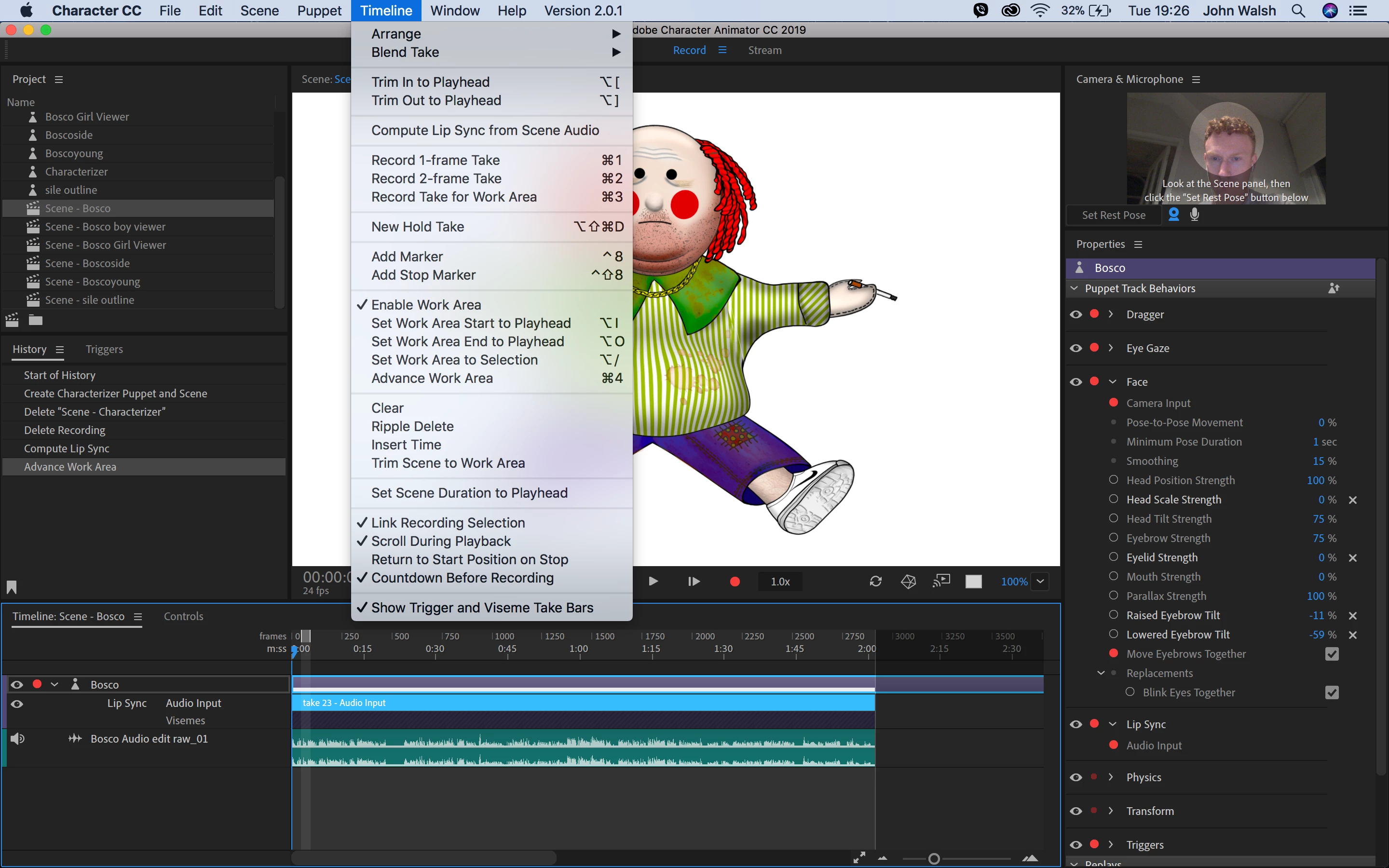Choose Compute Lip Sync from Scene Audio

click(x=484, y=130)
